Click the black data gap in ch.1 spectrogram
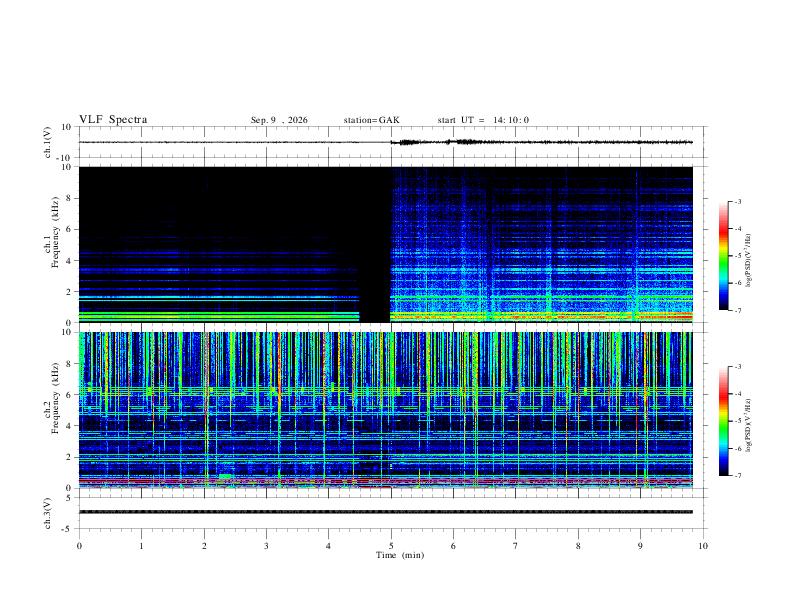 (374, 244)
